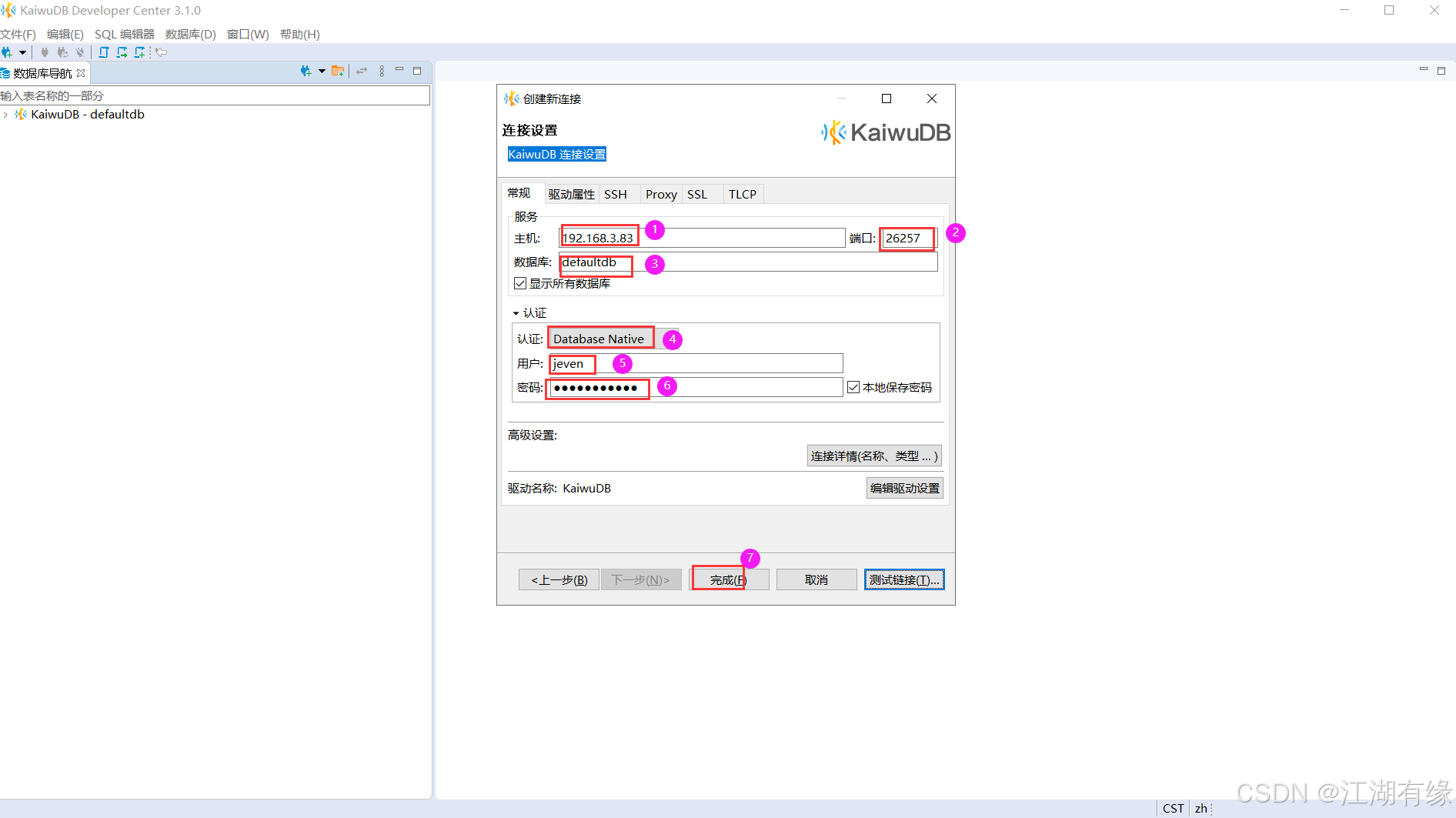
Task: Open the SQL 编辑器 menu
Action: 125,34
